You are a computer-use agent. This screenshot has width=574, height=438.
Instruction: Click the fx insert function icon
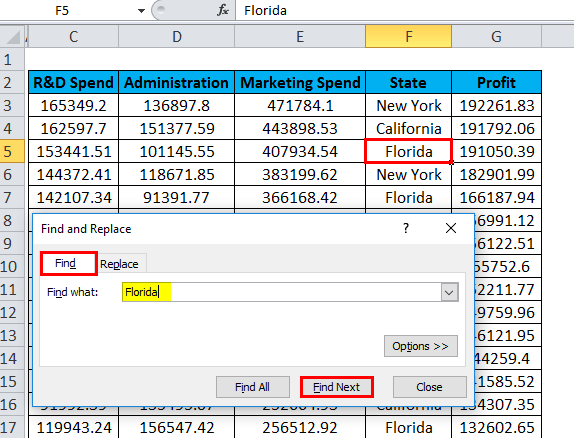coord(223,10)
